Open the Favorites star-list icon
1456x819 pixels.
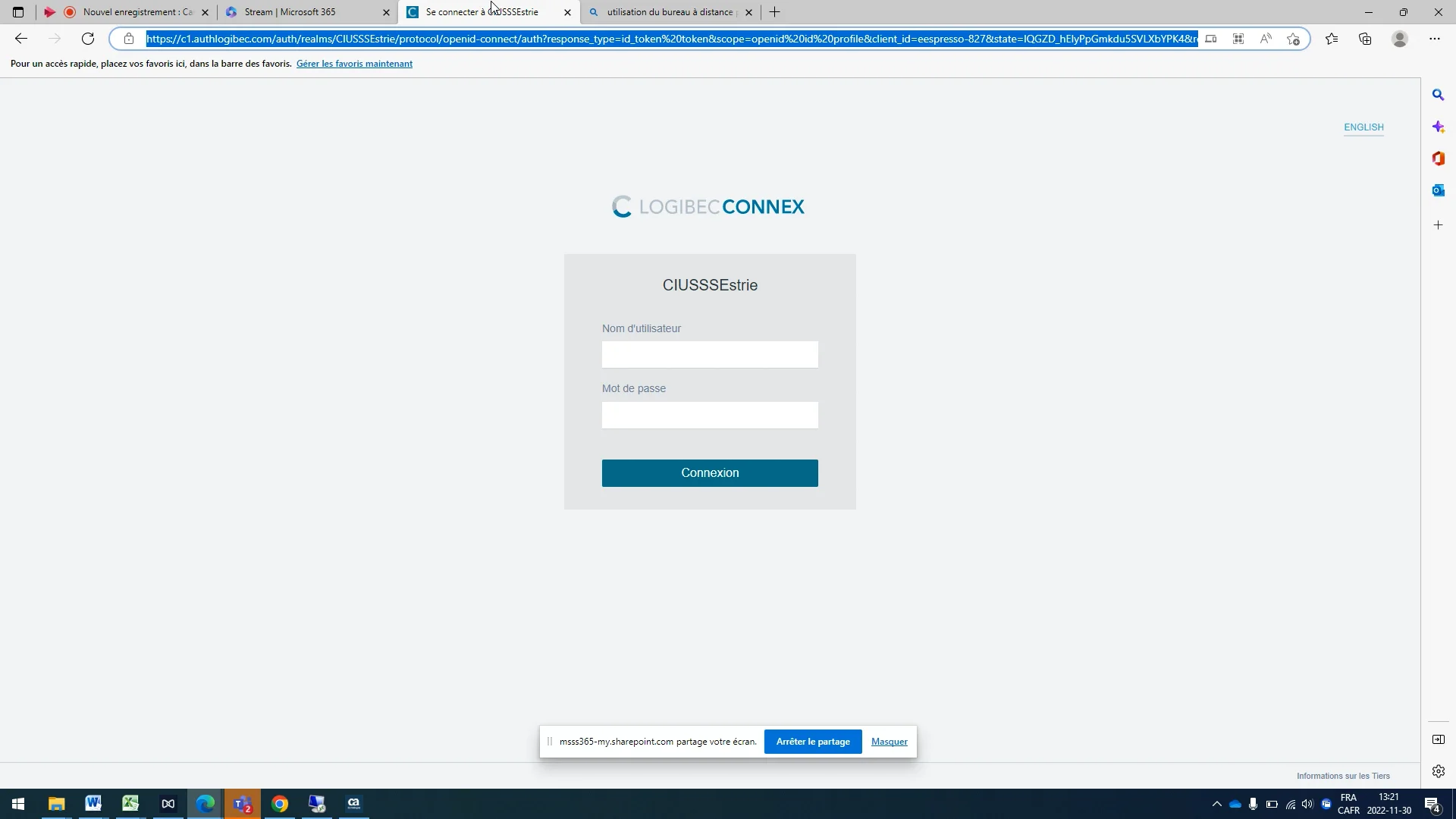click(1332, 39)
